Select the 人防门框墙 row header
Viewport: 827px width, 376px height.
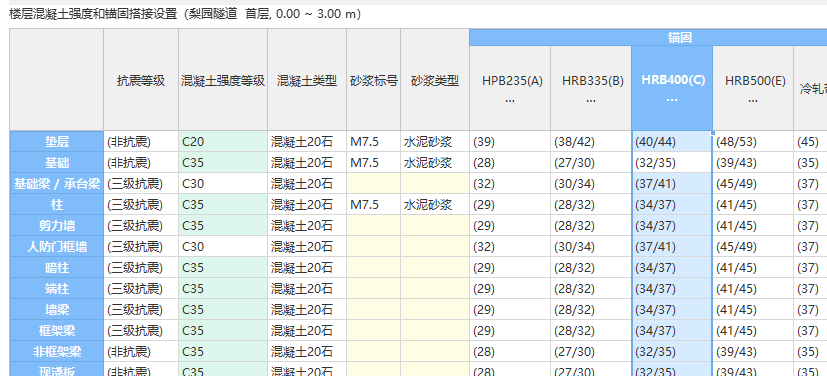pyautogui.click(x=56, y=247)
